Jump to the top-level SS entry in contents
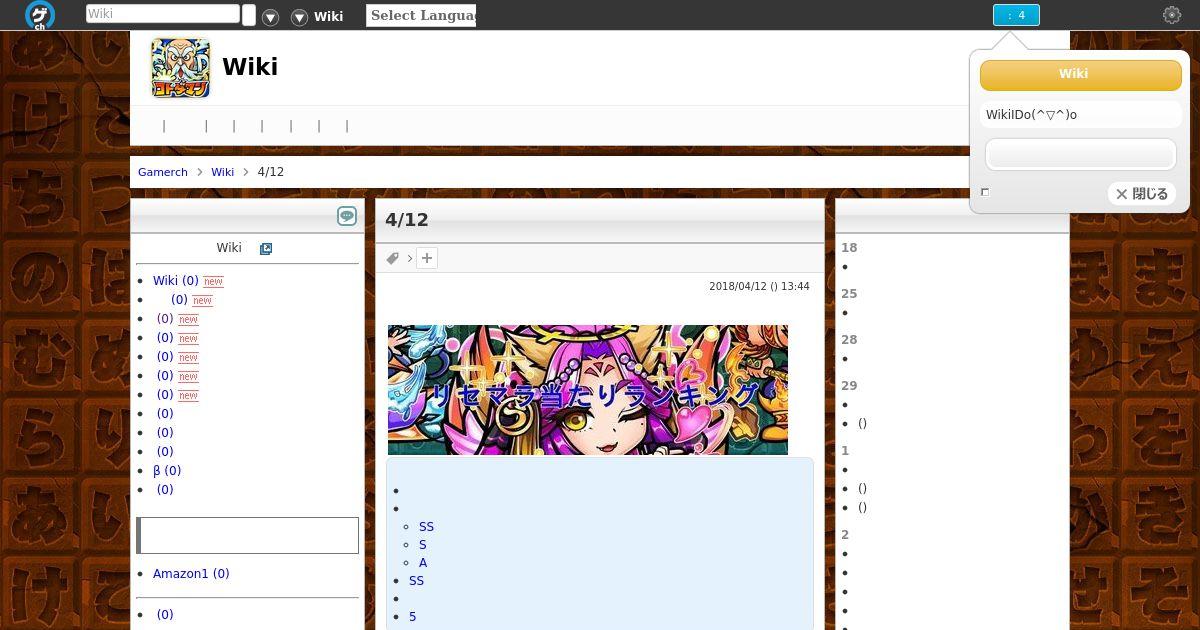Screen dimensions: 1200x630 tap(417, 581)
